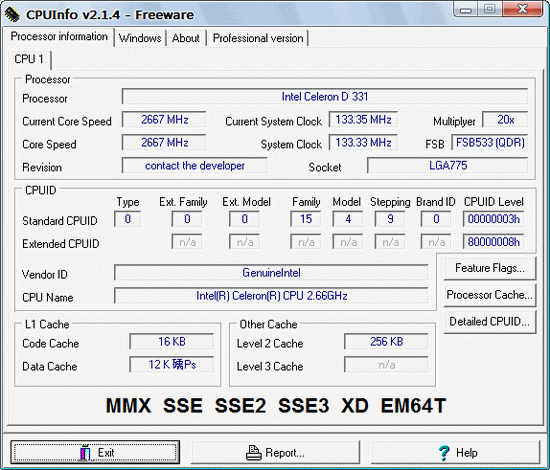Viewport: 550px width, 470px height.
Task: Click the extended CPUID level 80000008h field
Action: [x=494, y=242]
